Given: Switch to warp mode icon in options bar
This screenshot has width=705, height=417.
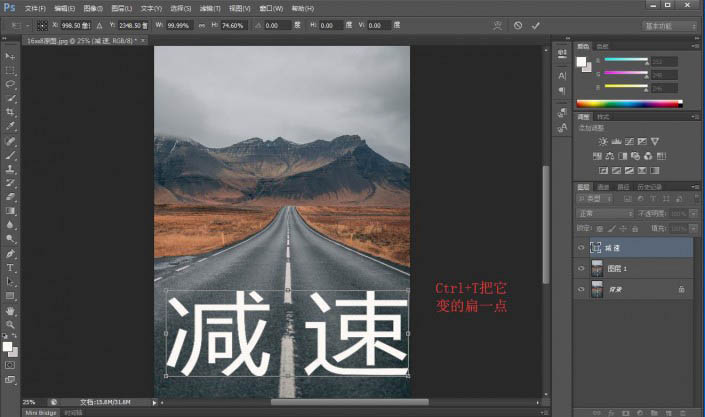Looking at the screenshot, I should click(497, 26).
